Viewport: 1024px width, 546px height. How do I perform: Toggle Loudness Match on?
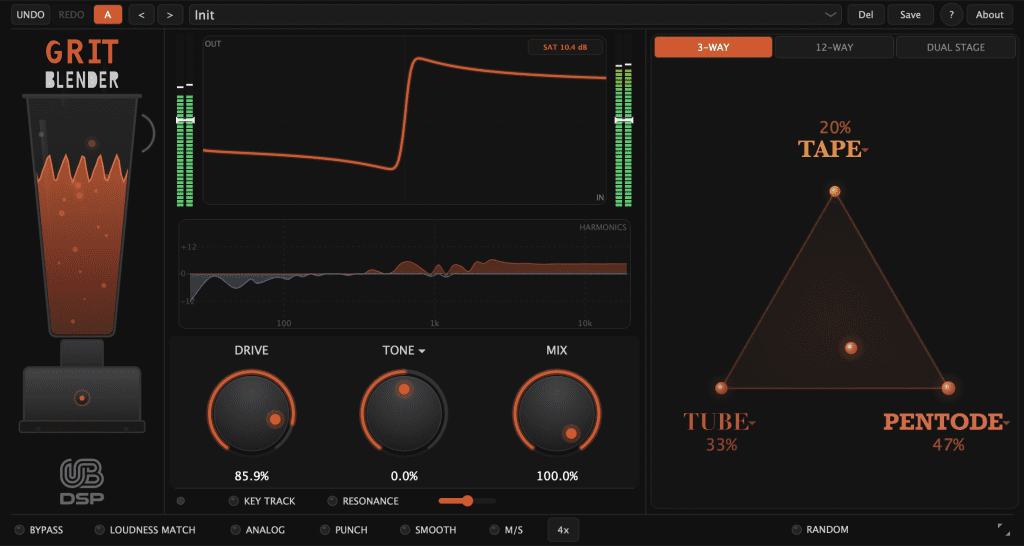(x=99, y=530)
